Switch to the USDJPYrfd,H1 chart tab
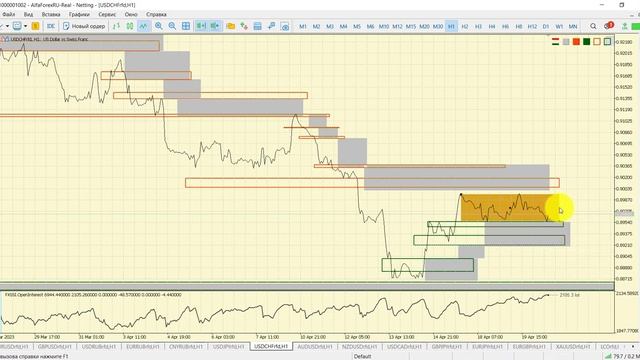The image size is (640, 360). tap(229, 347)
